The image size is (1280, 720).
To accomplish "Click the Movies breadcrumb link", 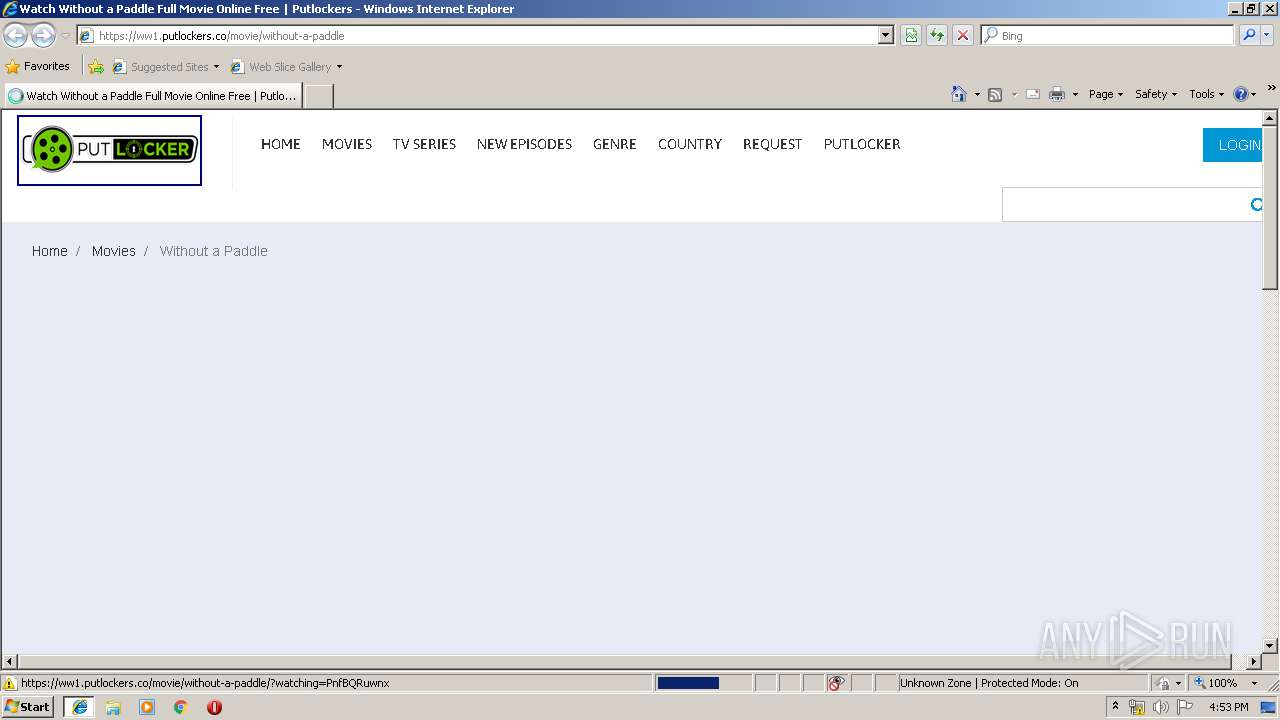I will coord(114,251).
